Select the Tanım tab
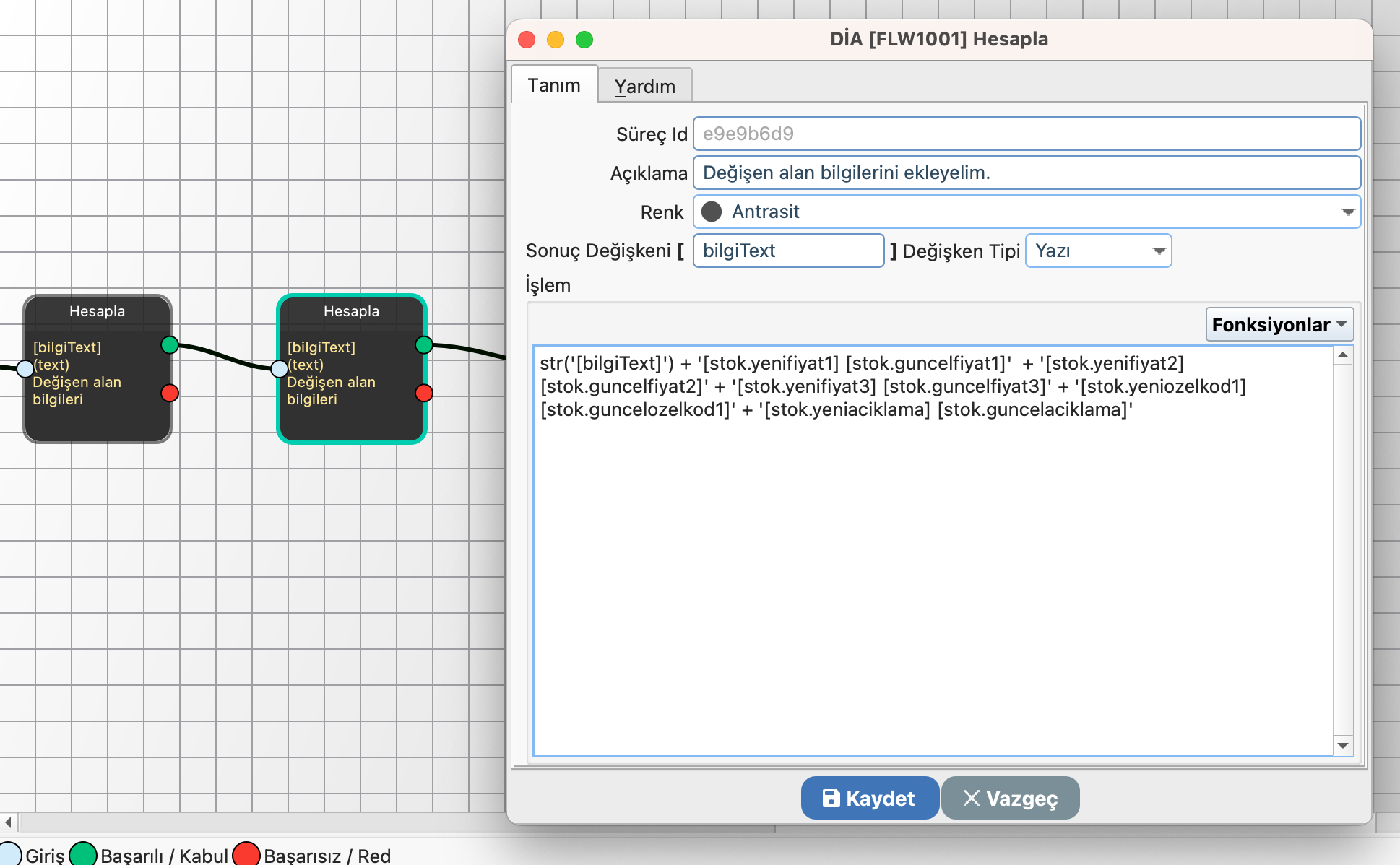This screenshot has height=865, width=1400. [x=554, y=85]
